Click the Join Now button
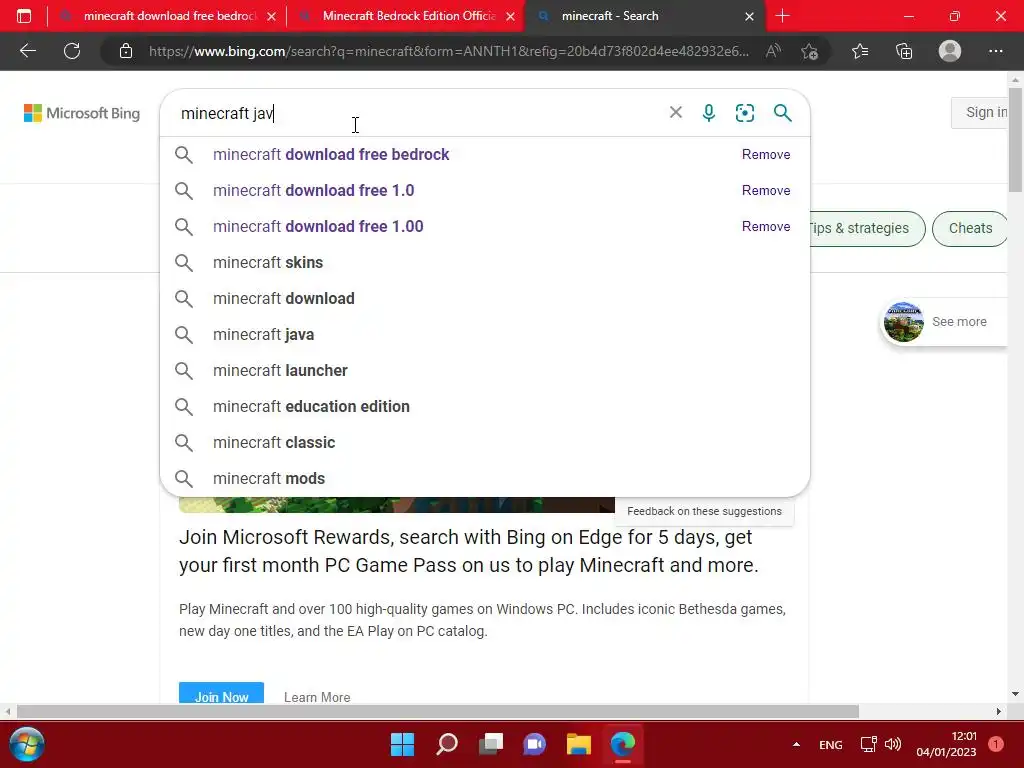1024x768 pixels. coord(221,694)
